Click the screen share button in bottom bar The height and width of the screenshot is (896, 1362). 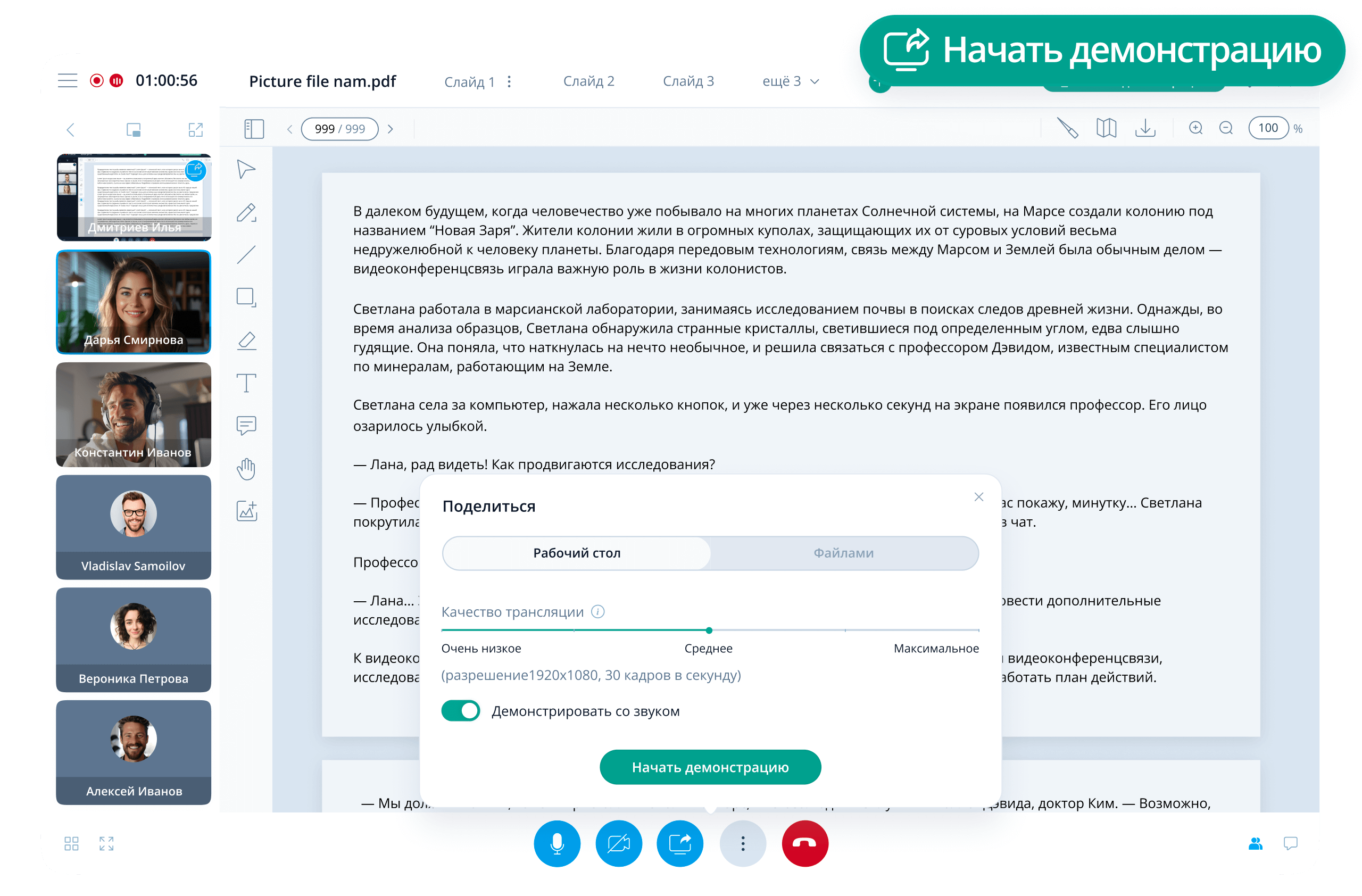point(680,843)
